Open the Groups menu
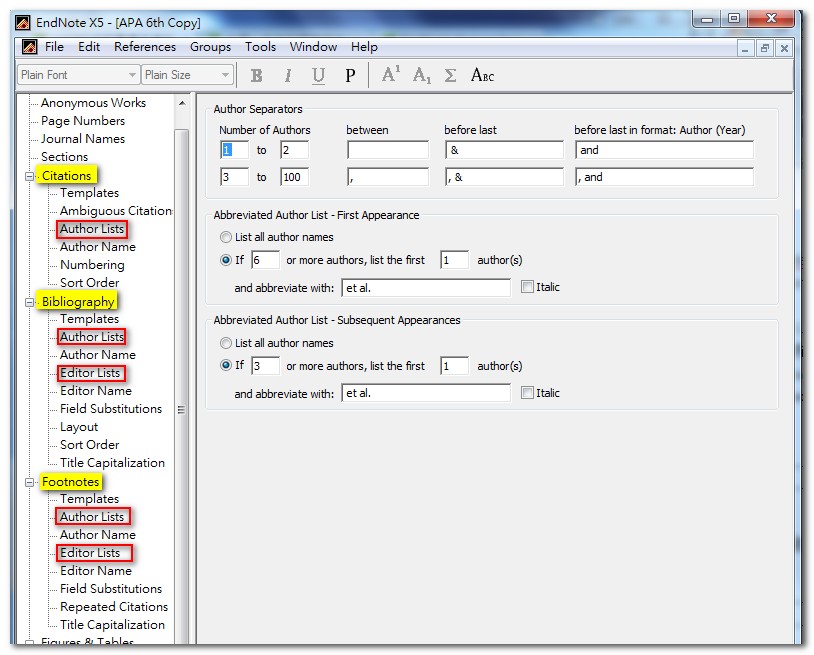The width and height of the screenshot is (814, 655). [210, 47]
